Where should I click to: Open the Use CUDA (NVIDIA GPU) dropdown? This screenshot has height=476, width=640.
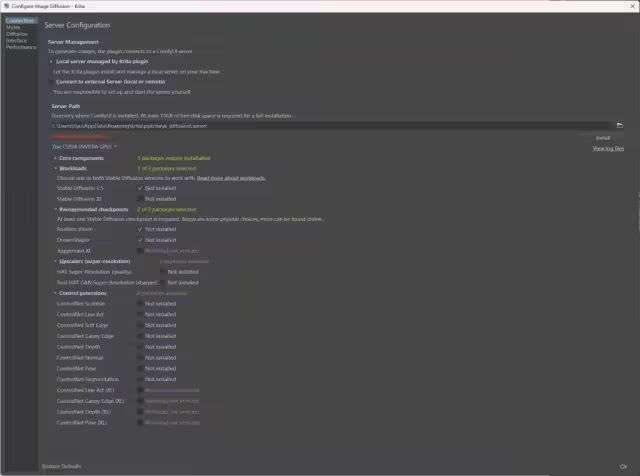[x=85, y=147]
